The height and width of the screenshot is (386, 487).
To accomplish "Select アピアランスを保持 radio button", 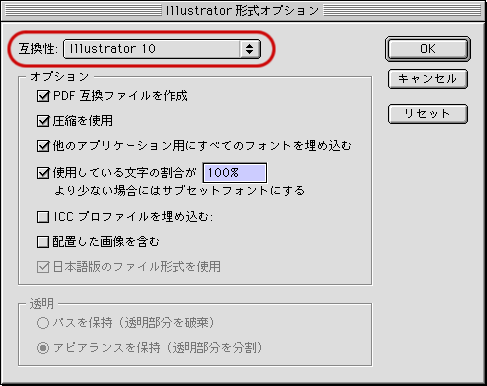I will (43, 348).
